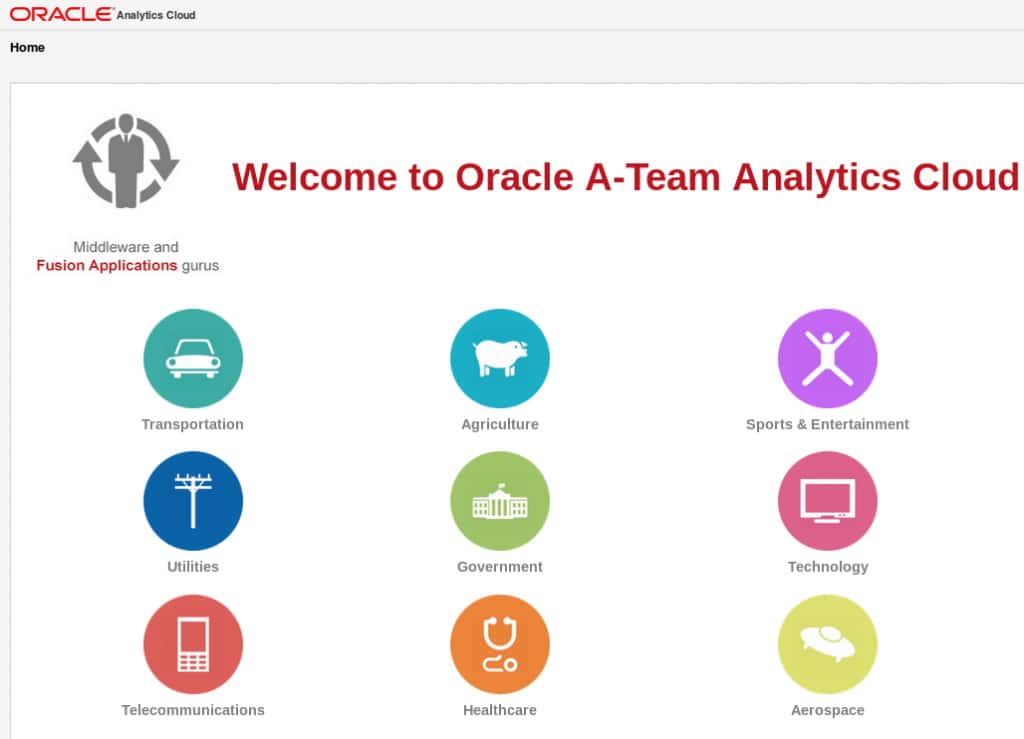Click the Oracle Analytics Cloud logo
This screenshot has width=1024, height=739.
[60, 14]
